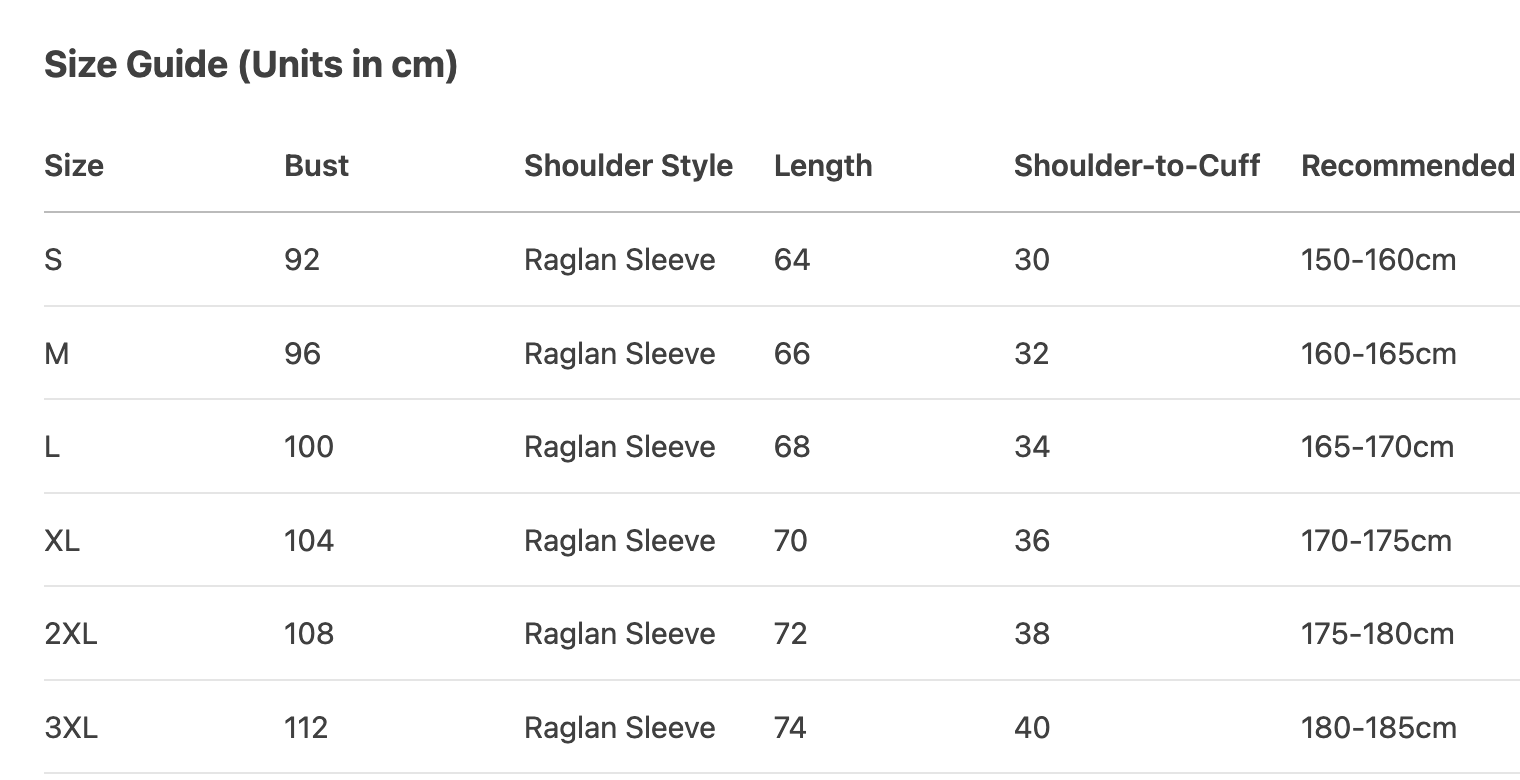Select the Recommended column header
Screen dimensions: 1520x780
point(1407,165)
